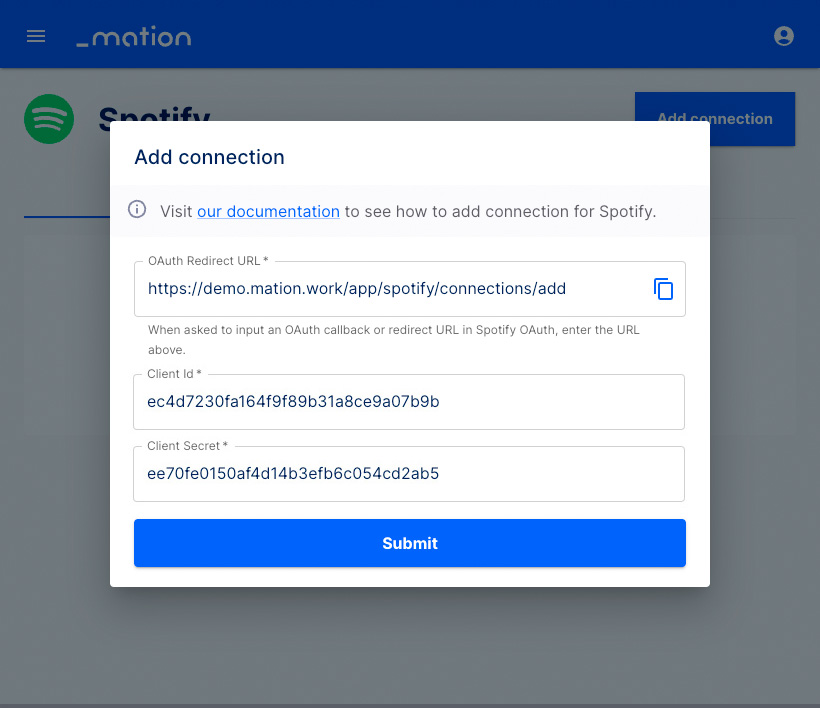Open the user account avatar menu
This screenshot has height=708, width=820.
pos(783,36)
